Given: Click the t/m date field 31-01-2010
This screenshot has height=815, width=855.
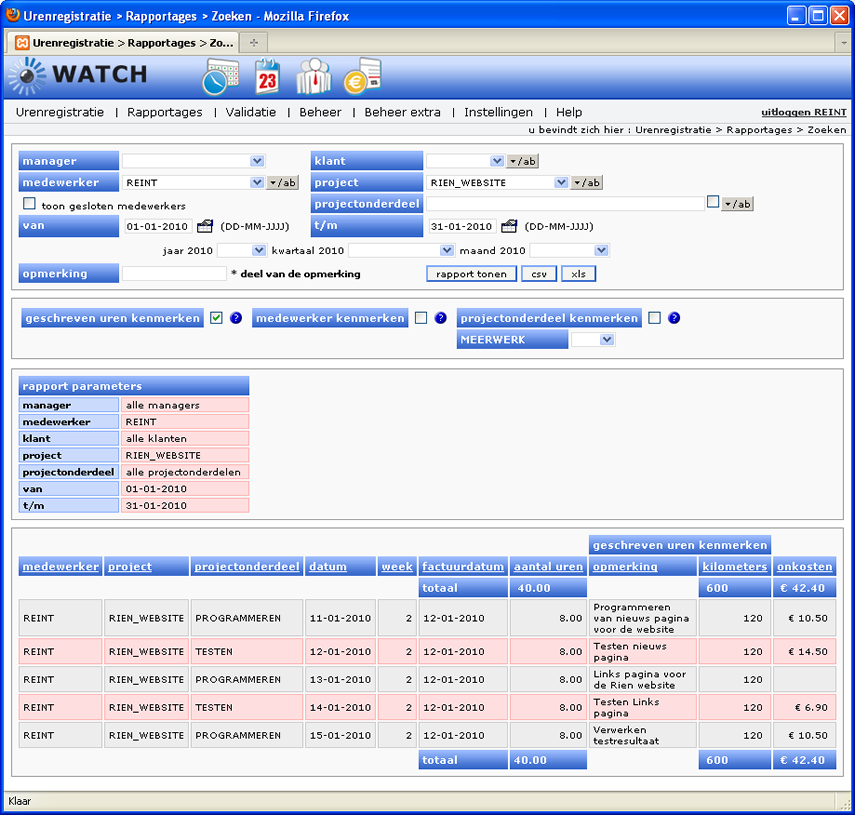Looking at the screenshot, I should pos(462,226).
